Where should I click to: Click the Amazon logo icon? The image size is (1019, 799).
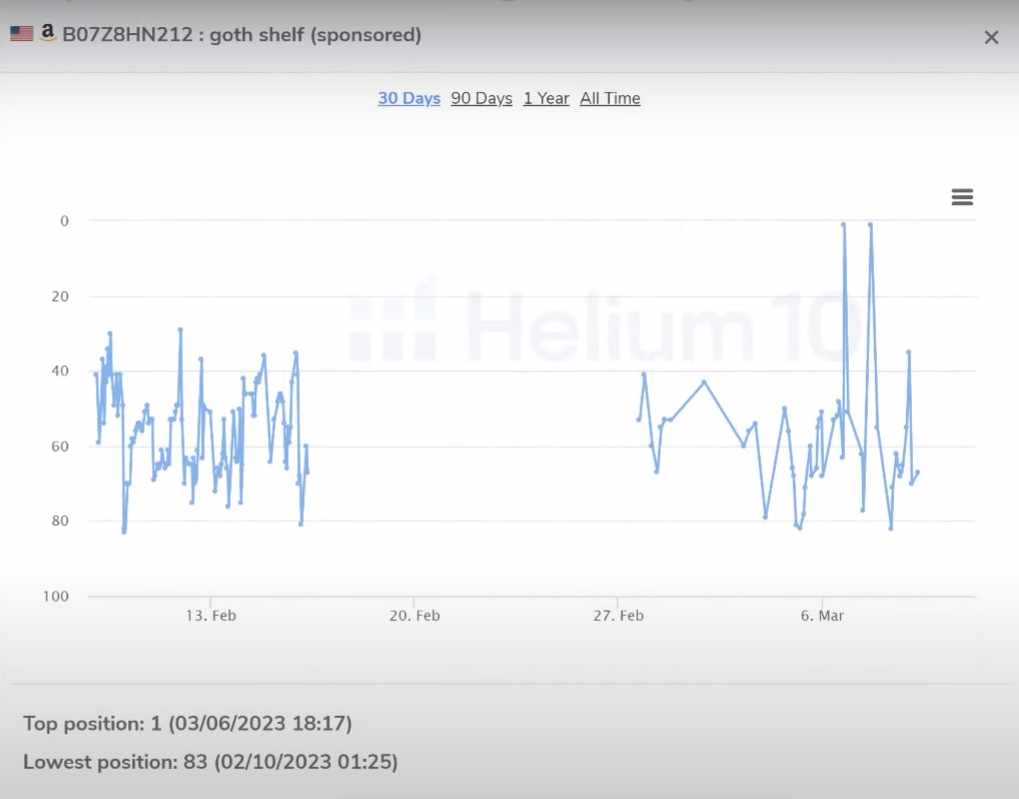(x=47, y=33)
